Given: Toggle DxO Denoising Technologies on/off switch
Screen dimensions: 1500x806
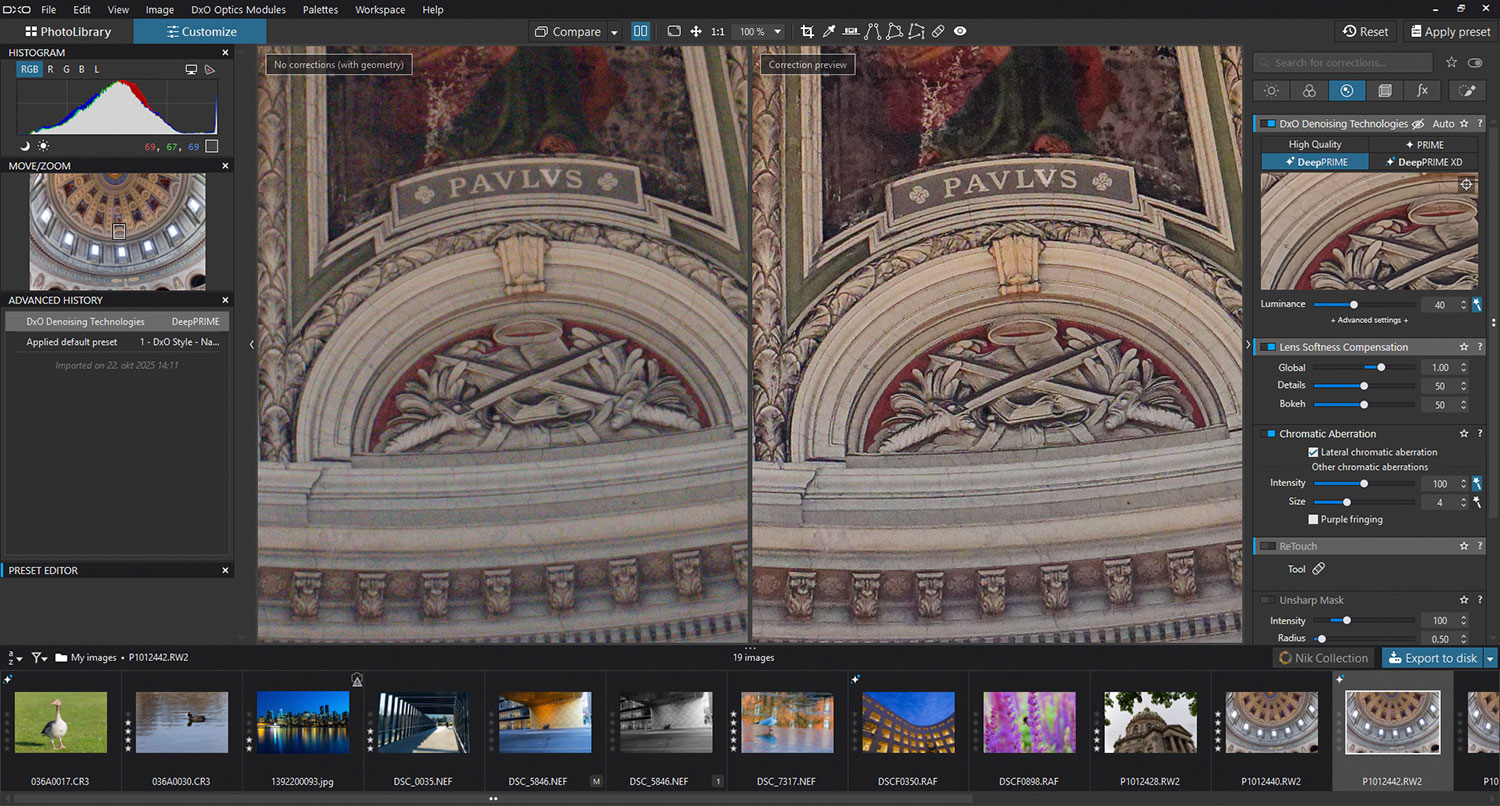Looking at the screenshot, I should (1267, 124).
